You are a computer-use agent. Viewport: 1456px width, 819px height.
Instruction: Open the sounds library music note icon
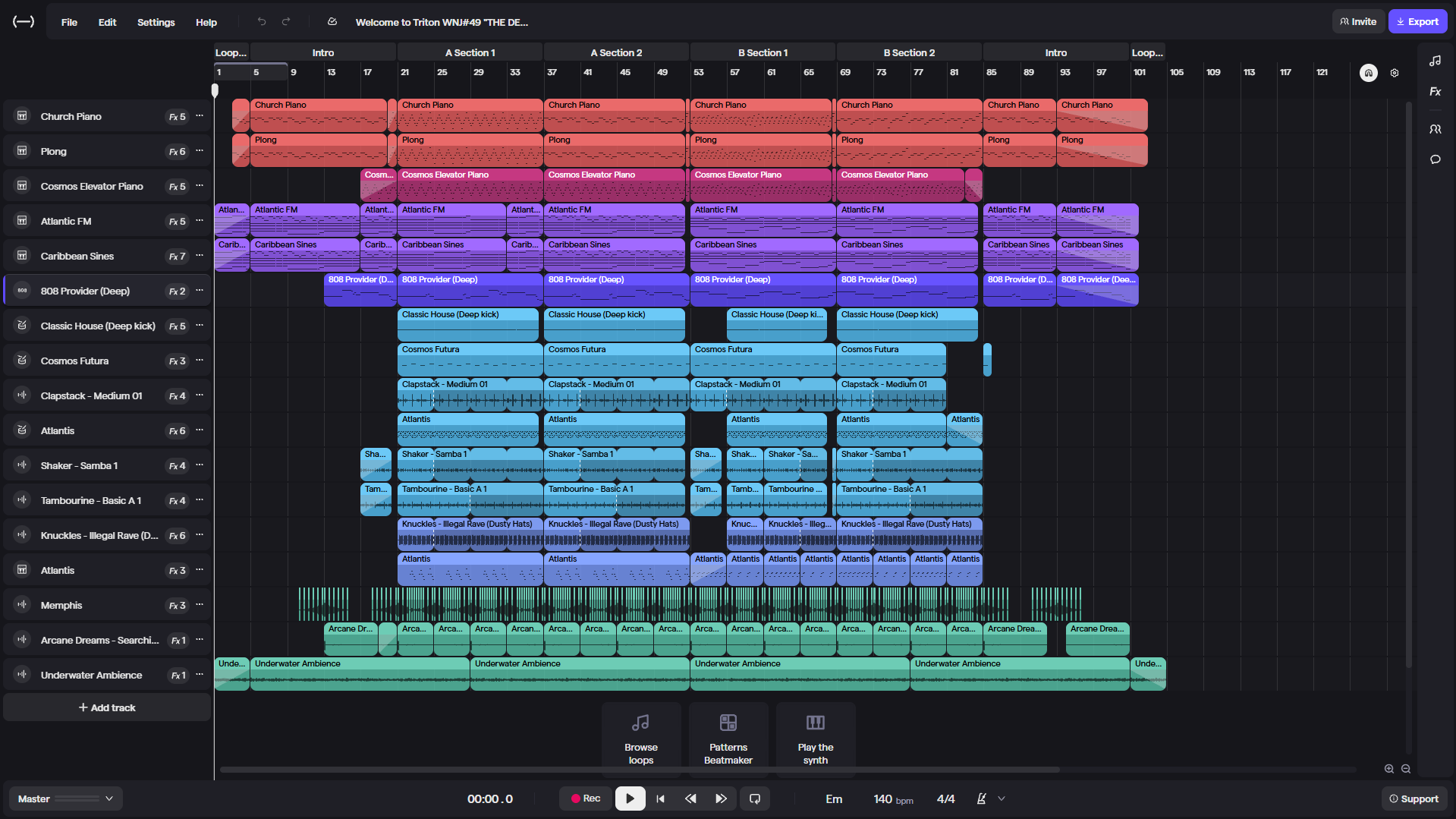point(1435,61)
